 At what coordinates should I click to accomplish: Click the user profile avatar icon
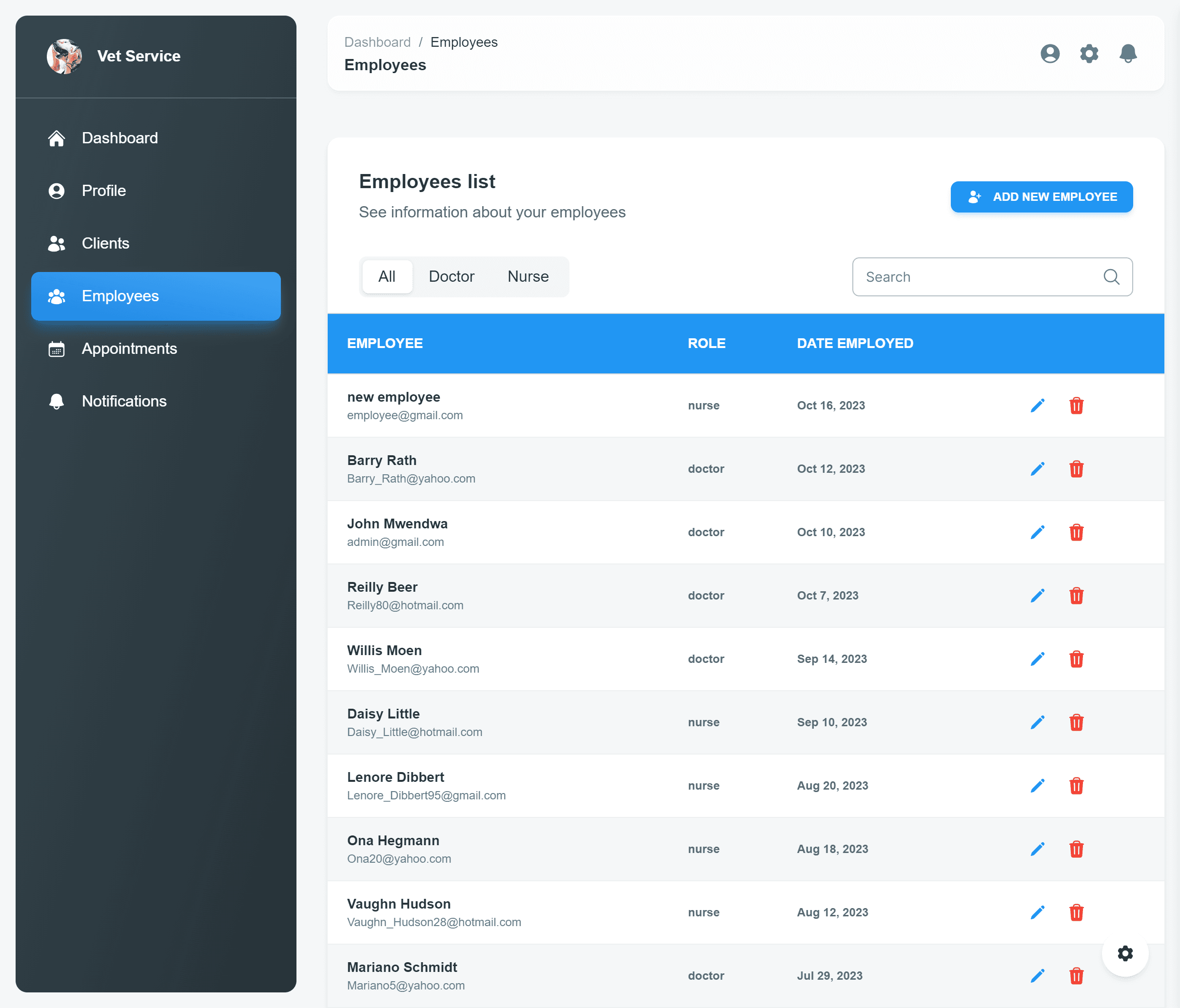pyautogui.click(x=1050, y=54)
